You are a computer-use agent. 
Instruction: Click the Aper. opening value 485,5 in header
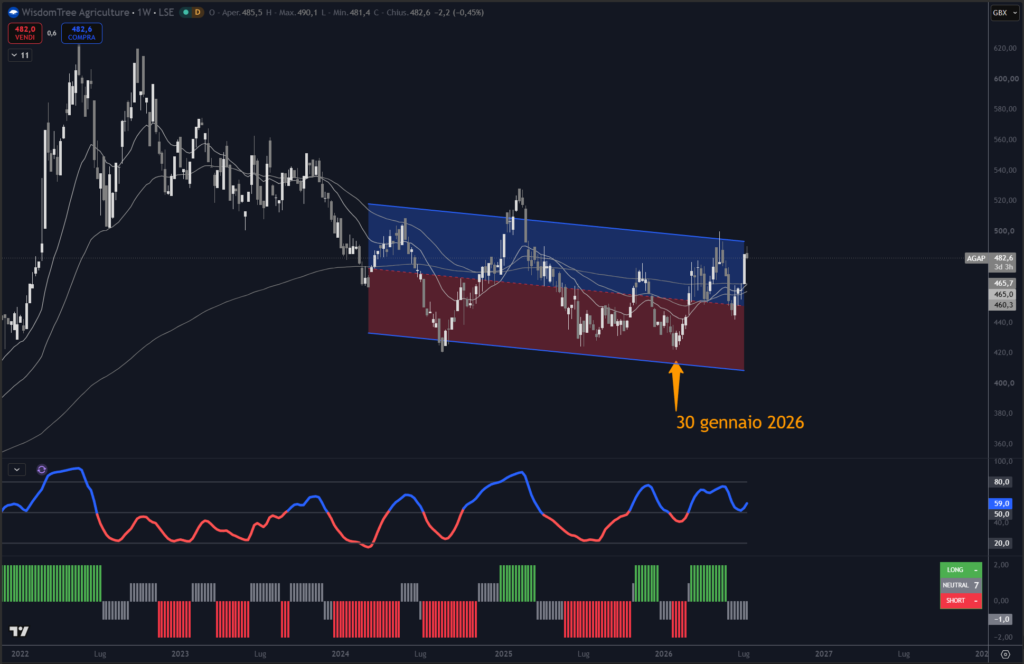[x=252, y=12]
